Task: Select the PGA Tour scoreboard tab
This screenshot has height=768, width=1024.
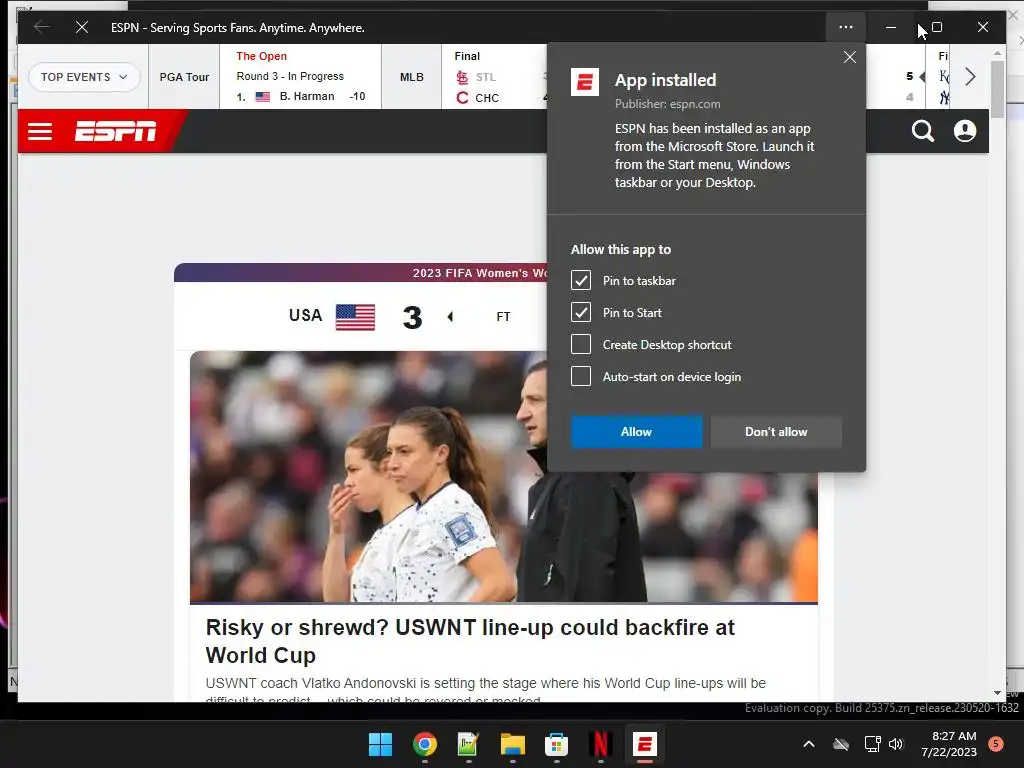Action: [x=184, y=77]
